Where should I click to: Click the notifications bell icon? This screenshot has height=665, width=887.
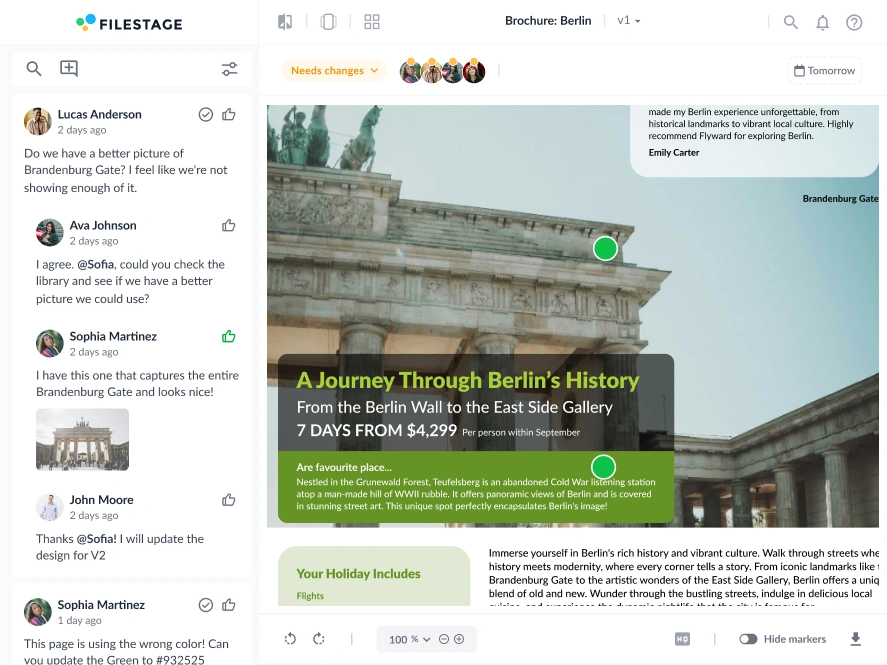coord(822,22)
